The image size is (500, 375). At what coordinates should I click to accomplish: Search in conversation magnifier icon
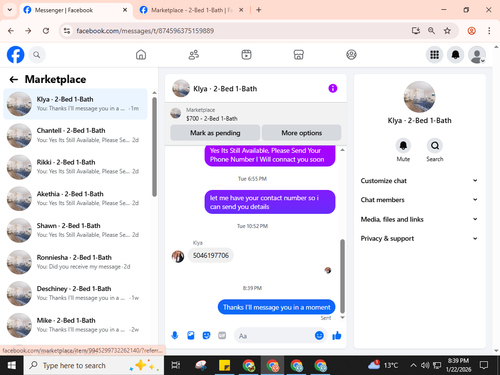(x=435, y=146)
